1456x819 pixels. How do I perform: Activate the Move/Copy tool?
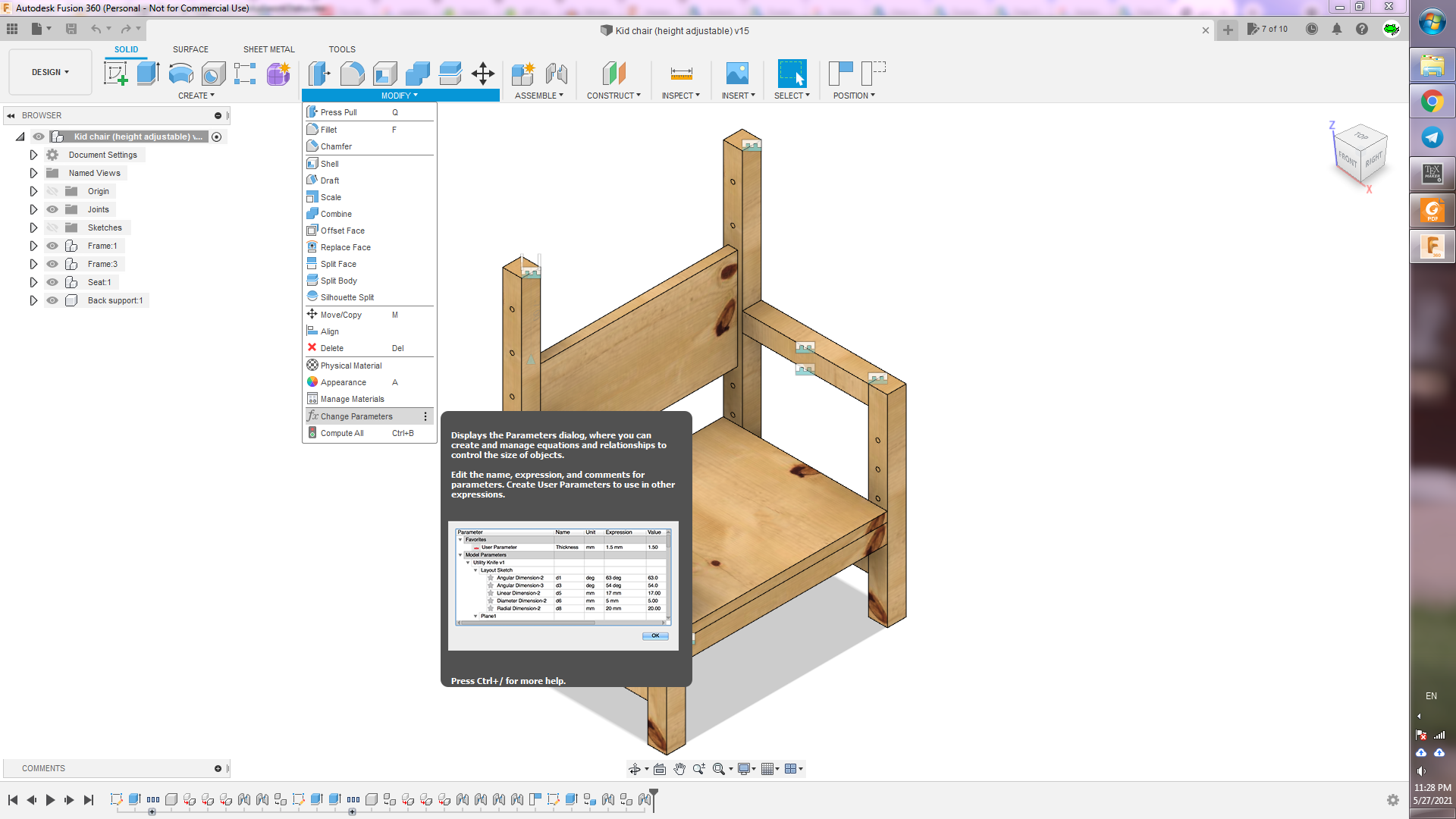(340, 314)
